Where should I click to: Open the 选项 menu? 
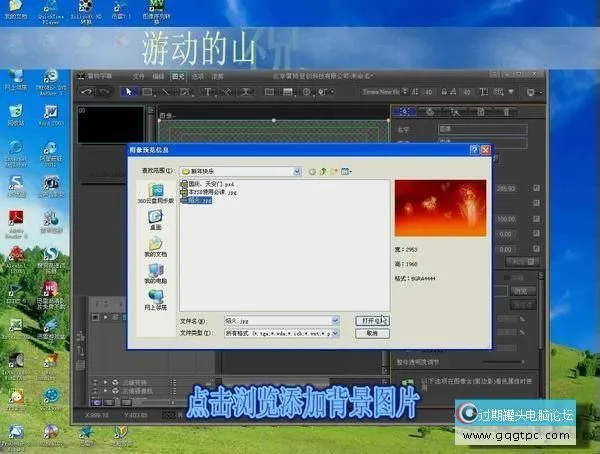[x=197, y=76]
